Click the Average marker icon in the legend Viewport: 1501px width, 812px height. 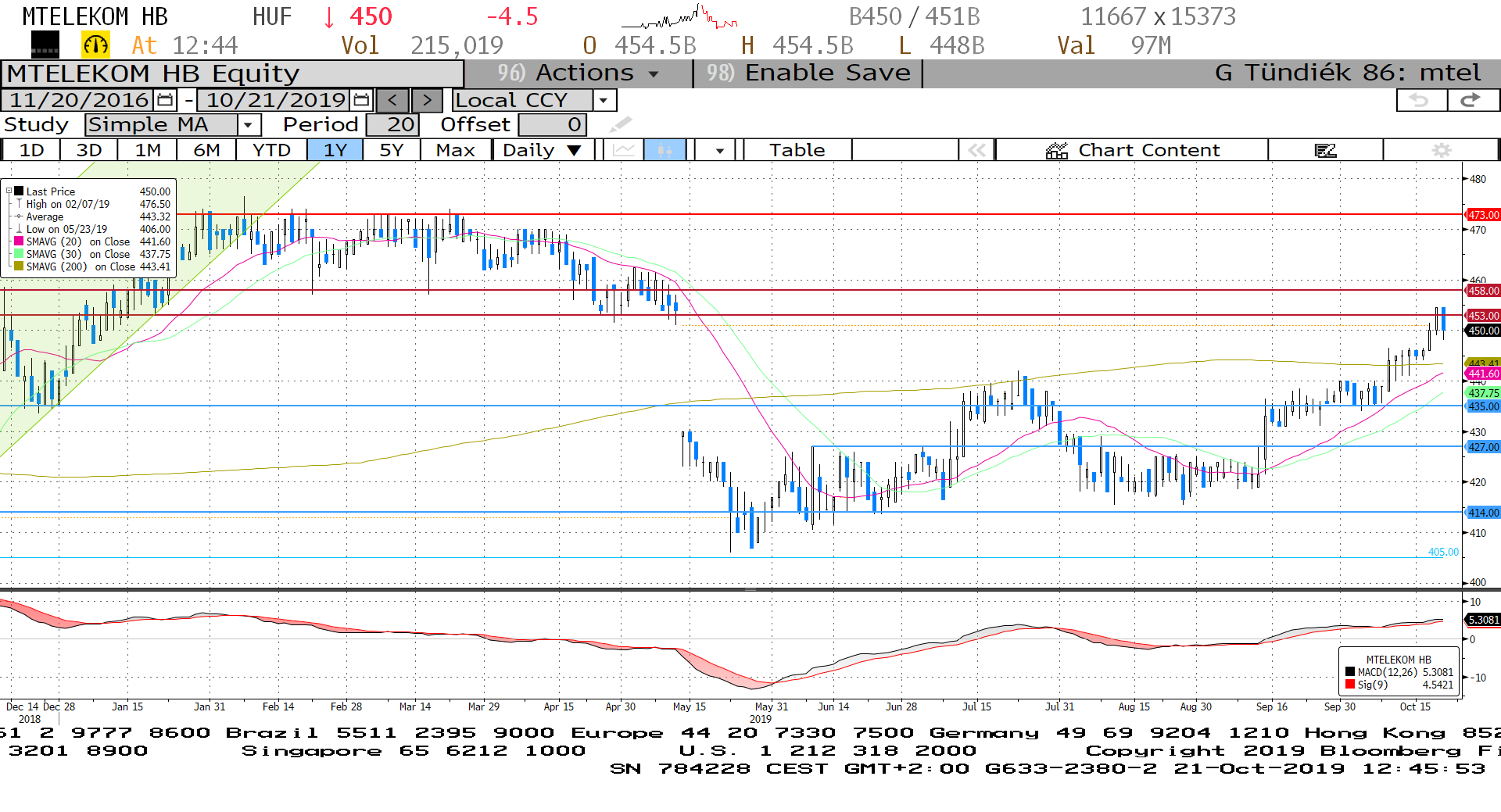[19, 216]
